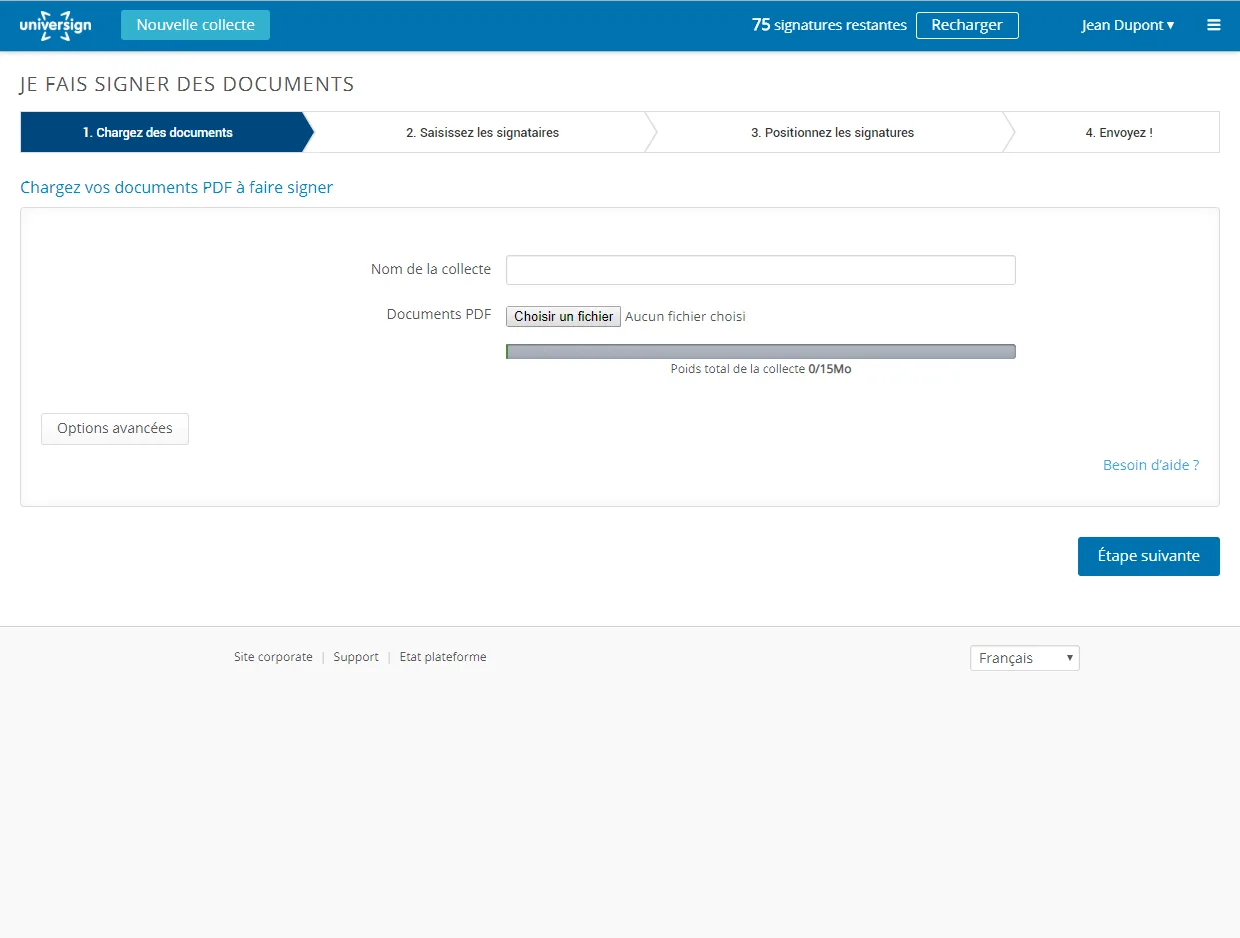The image size is (1240, 938).
Task: Open Support footer link
Action: pos(356,657)
